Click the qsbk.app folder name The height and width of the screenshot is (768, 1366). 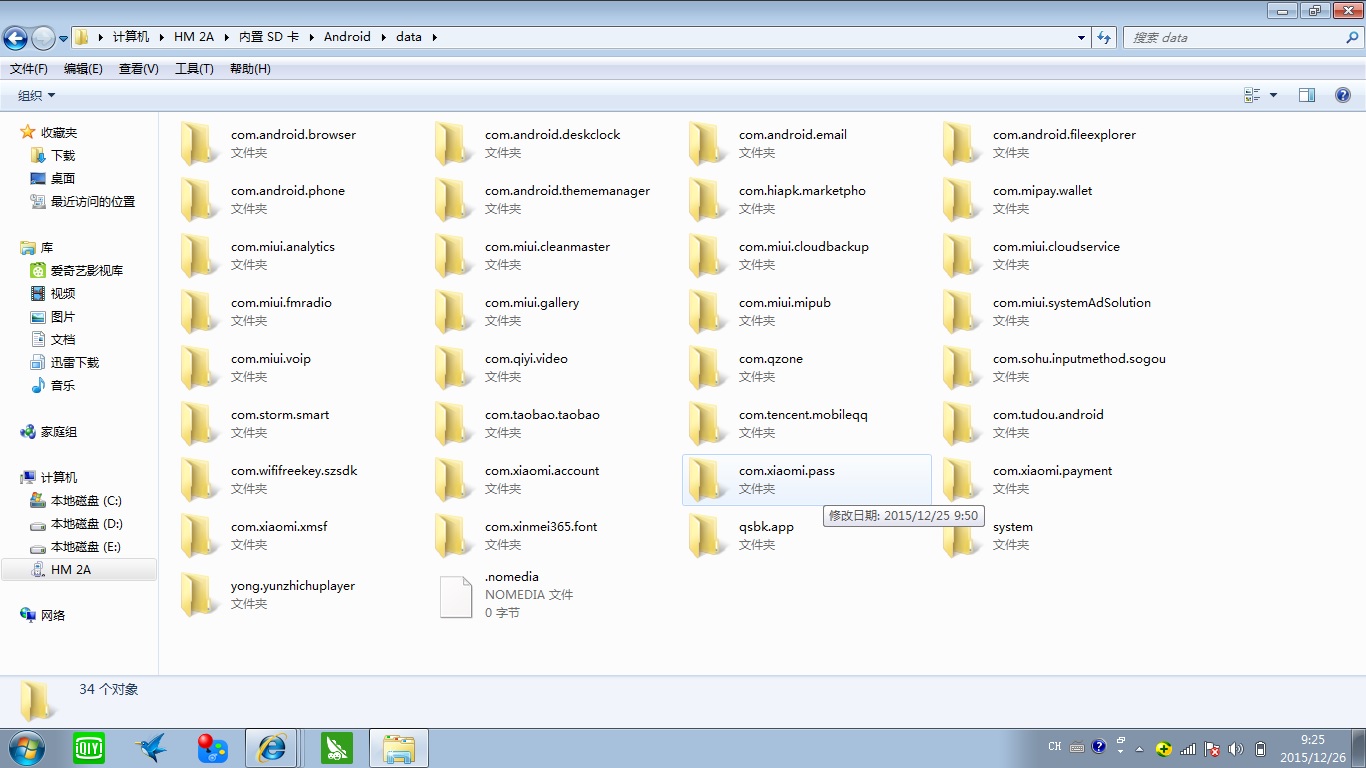click(766, 527)
